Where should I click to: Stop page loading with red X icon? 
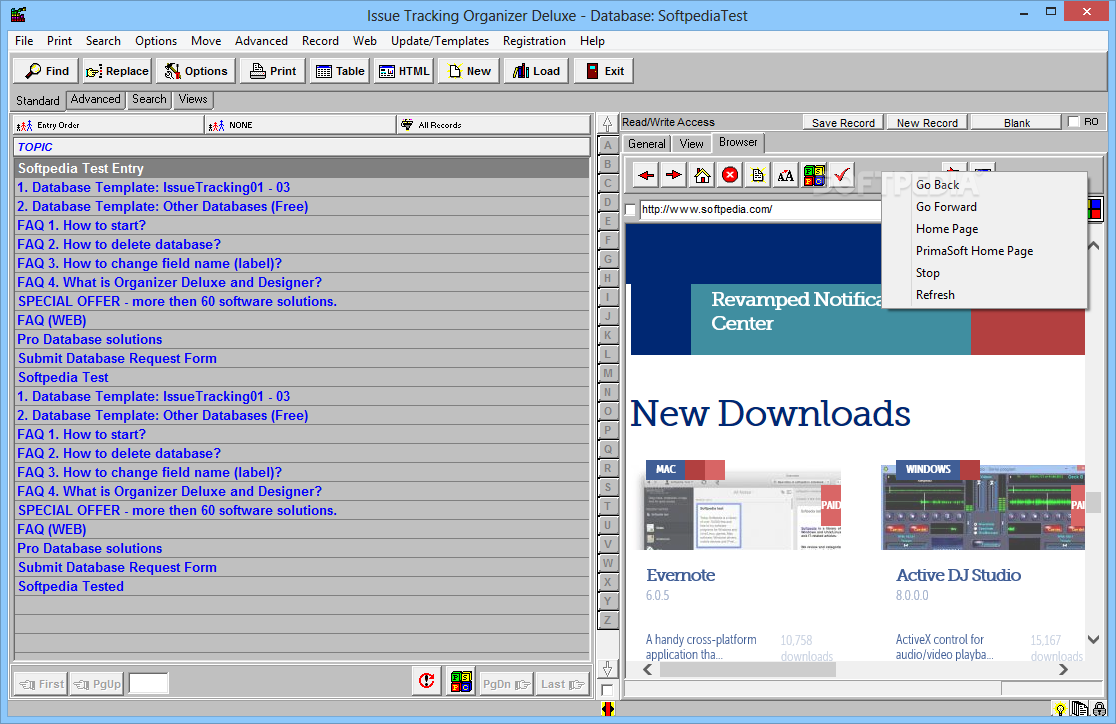(x=730, y=175)
